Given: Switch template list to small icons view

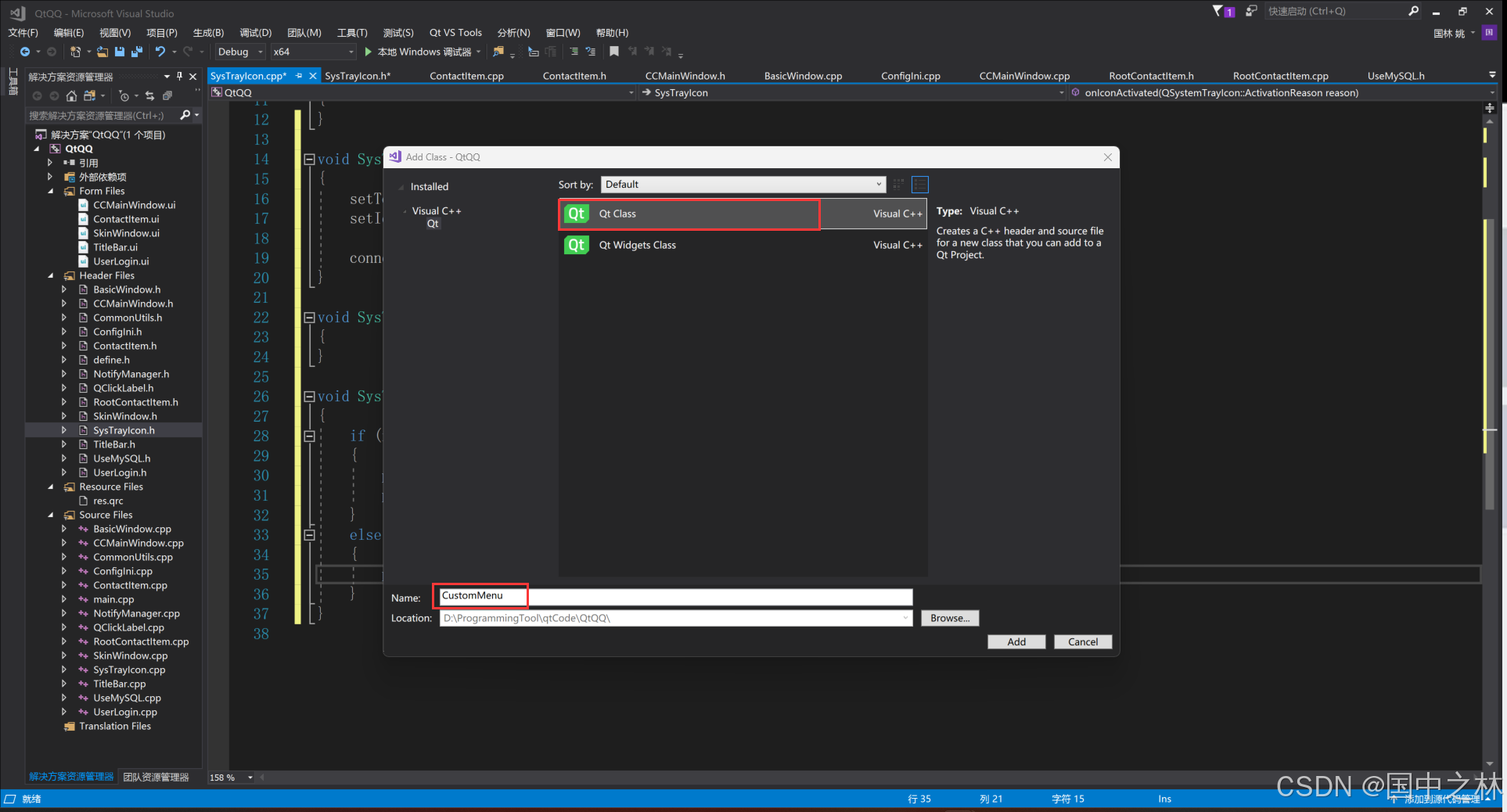Looking at the screenshot, I should point(898,185).
